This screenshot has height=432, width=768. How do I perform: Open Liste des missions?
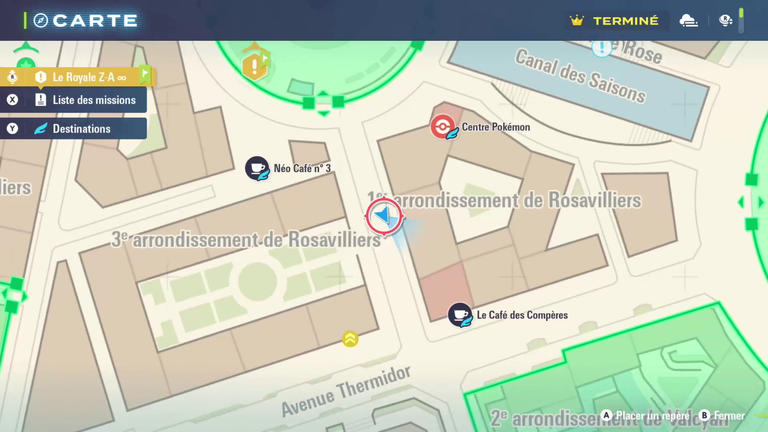point(73,100)
